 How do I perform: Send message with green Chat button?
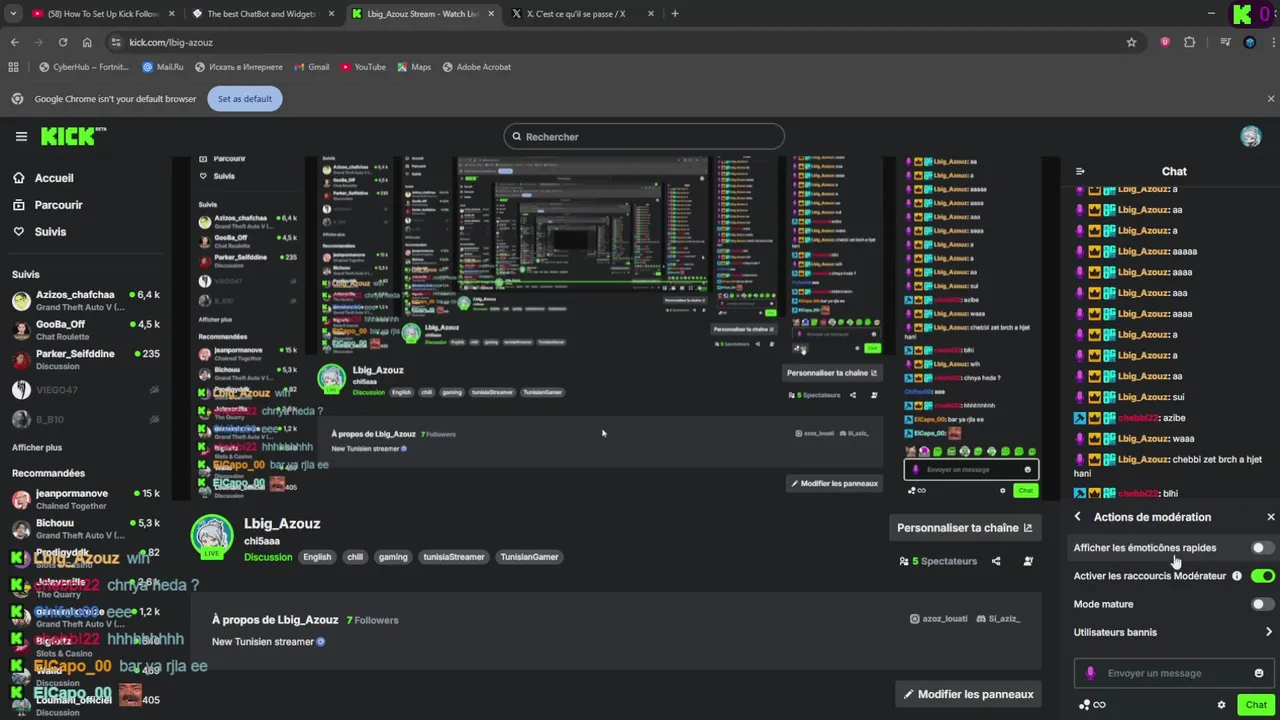pyautogui.click(x=1256, y=705)
